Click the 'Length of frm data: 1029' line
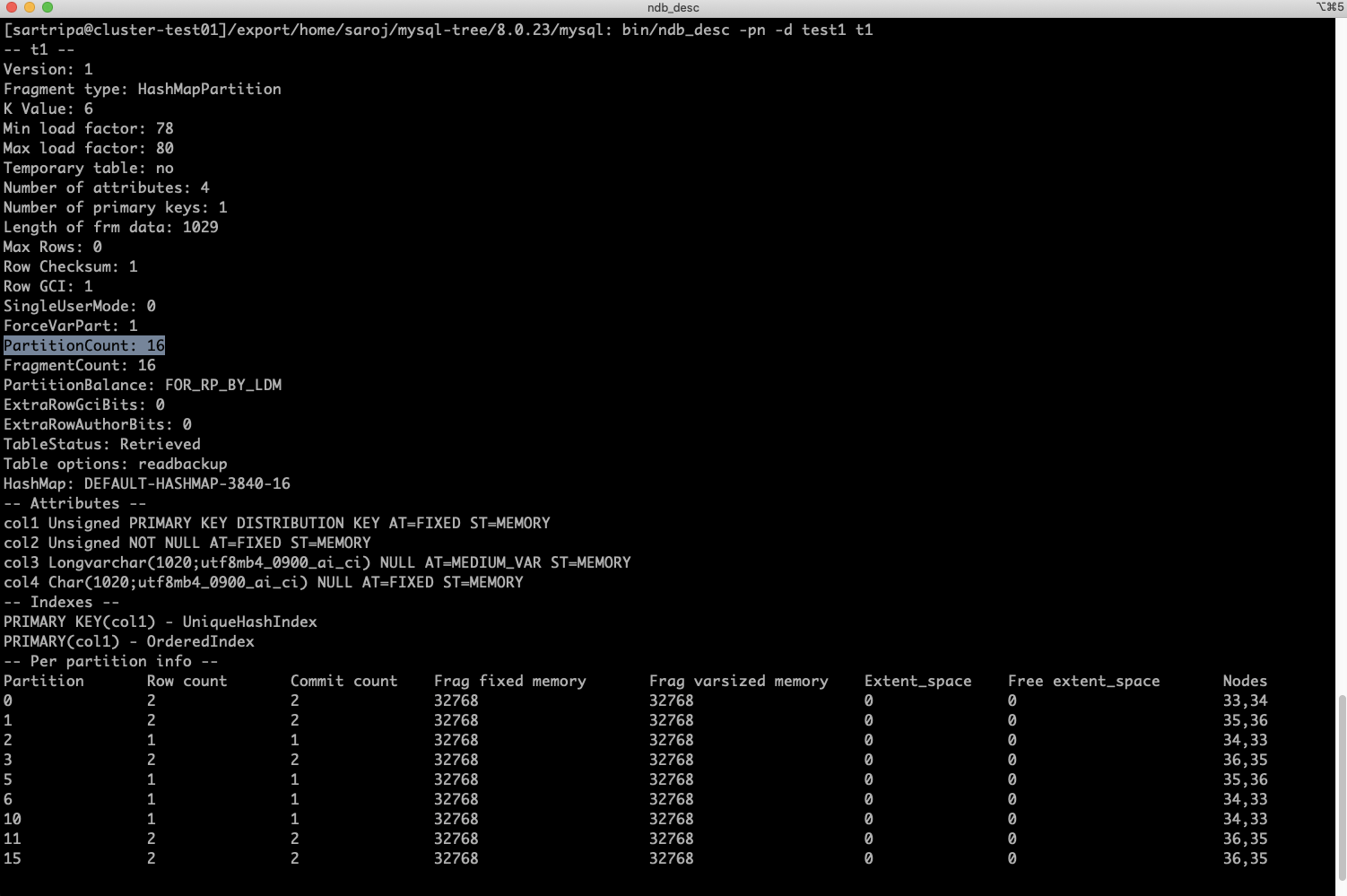 click(111, 227)
